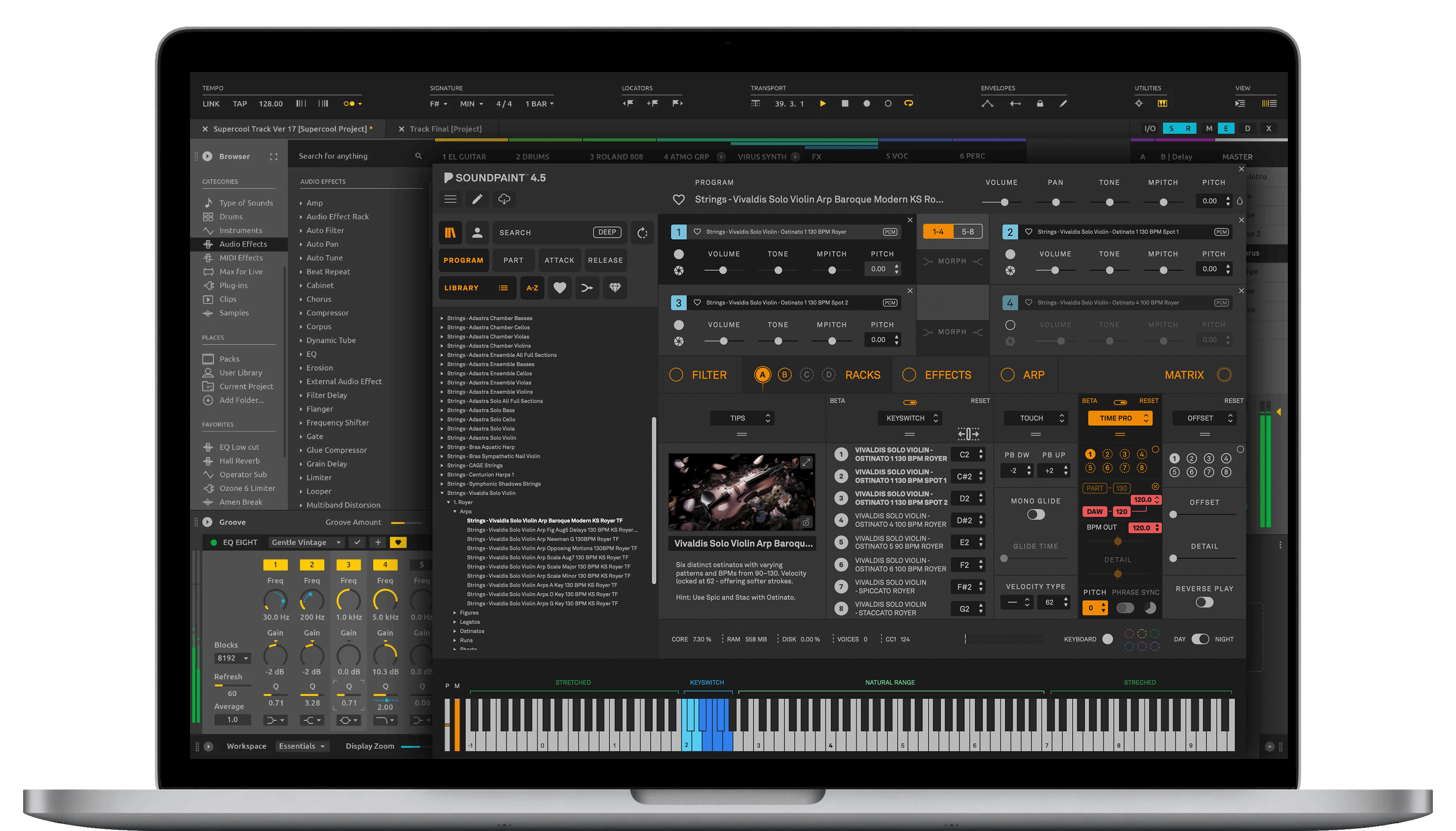Open the KEYSWITCH dropdown
The height and width of the screenshot is (831, 1456).
(x=910, y=418)
